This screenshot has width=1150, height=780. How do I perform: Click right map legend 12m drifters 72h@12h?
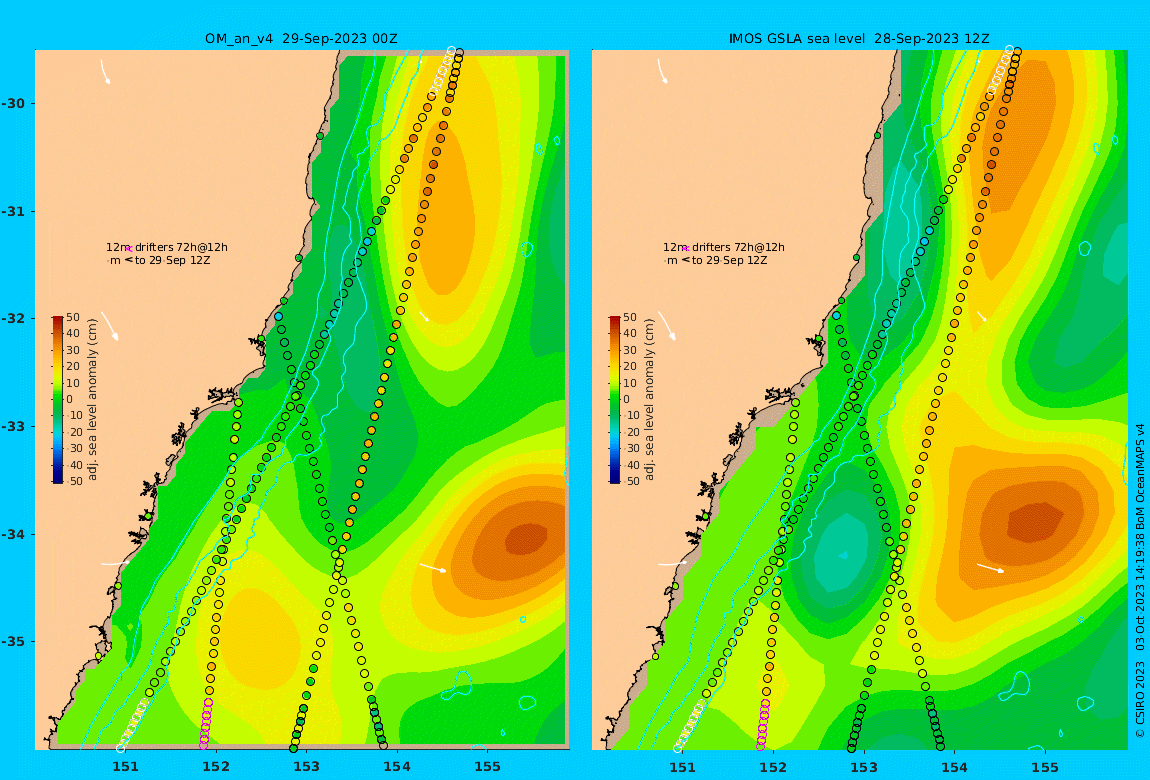724,247
